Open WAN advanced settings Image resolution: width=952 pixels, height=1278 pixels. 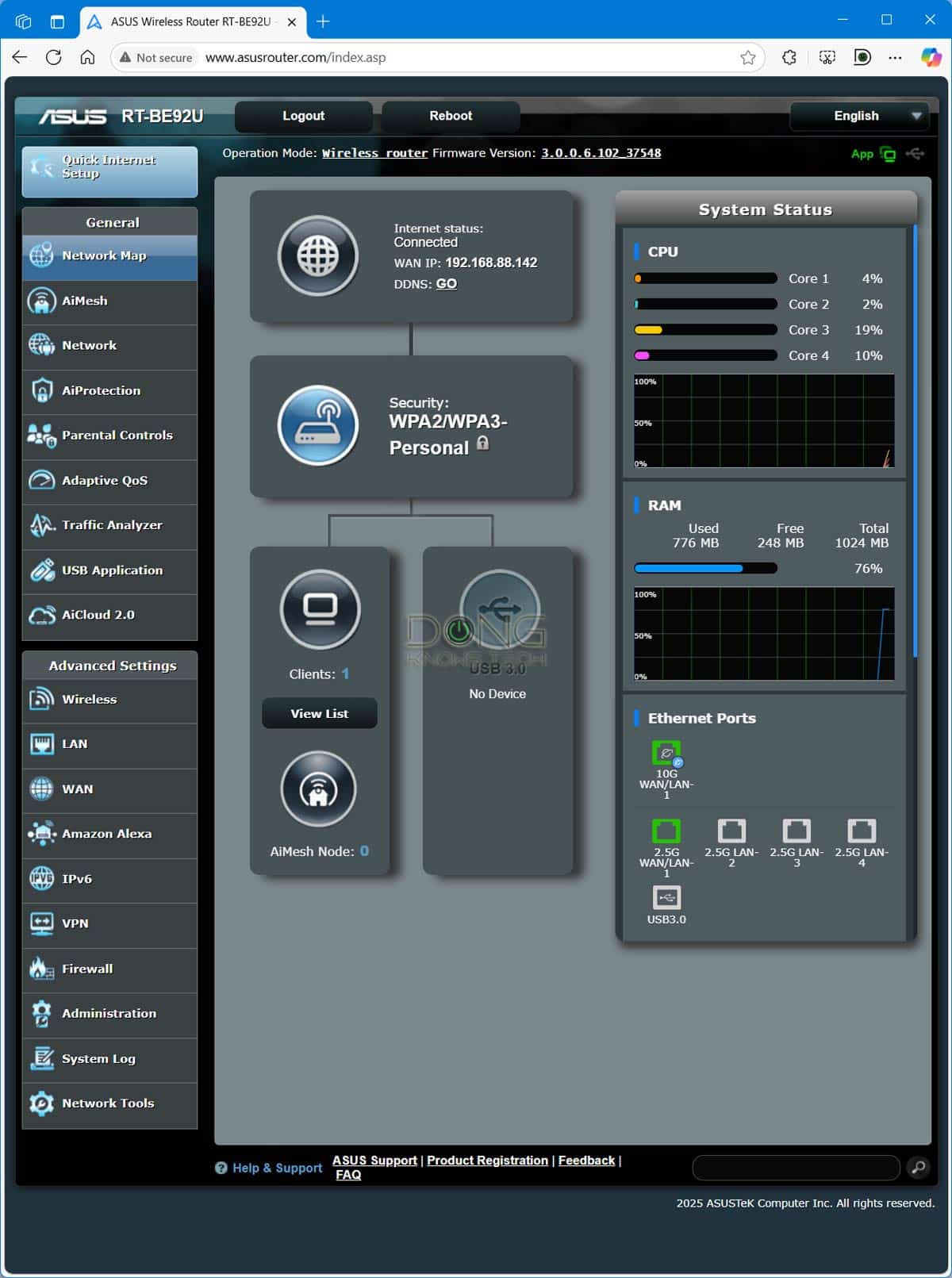point(109,789)
